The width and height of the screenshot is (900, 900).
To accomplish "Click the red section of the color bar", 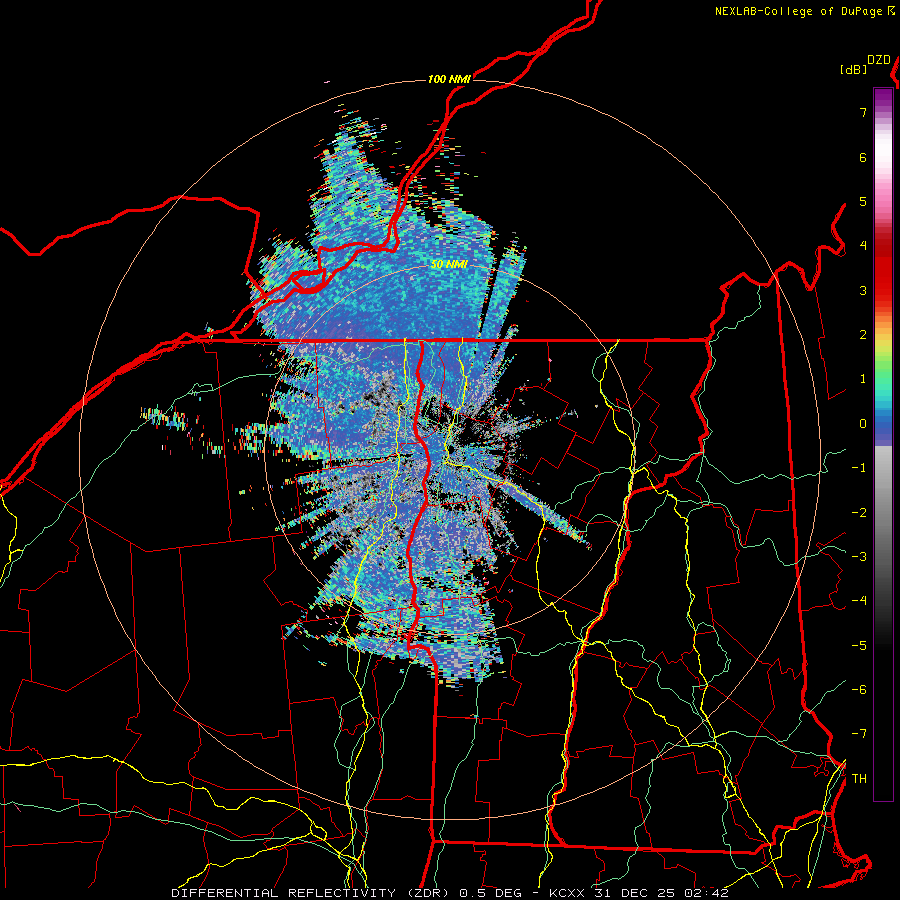I will point(883,270).
